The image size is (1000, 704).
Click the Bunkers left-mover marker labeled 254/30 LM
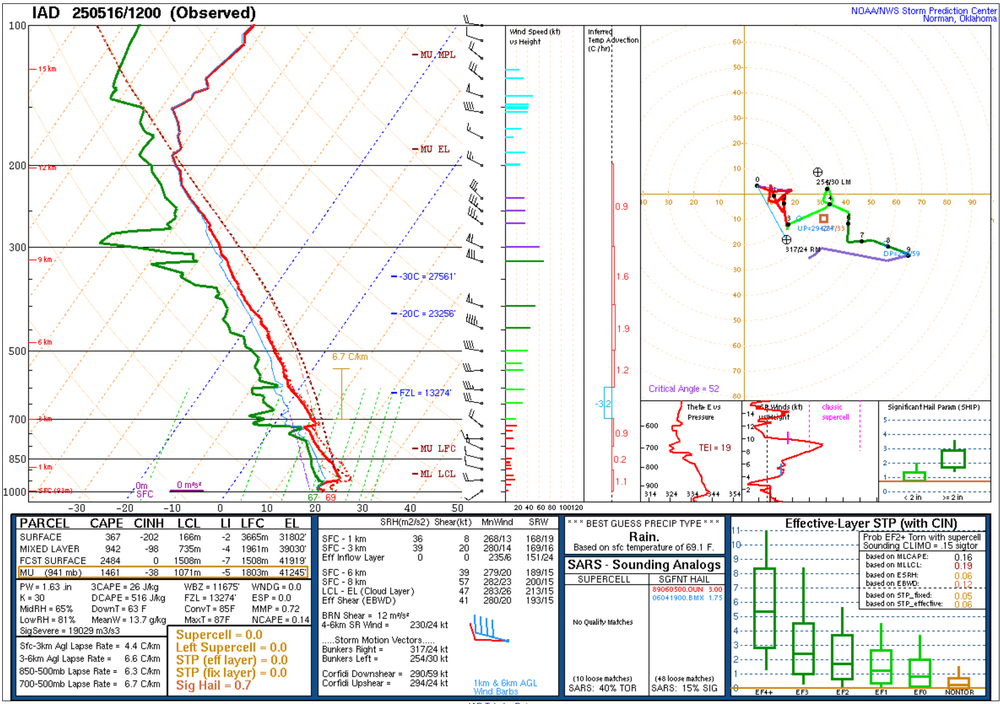[x=819, y=172]
